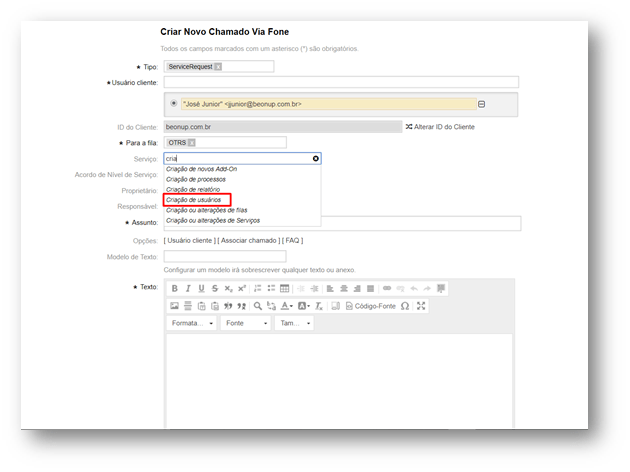The height and width of the screenshot is (472, 630).
Task: Click the 'Alterar ID do Cliente' link
Action: click(x=439, y=127)
